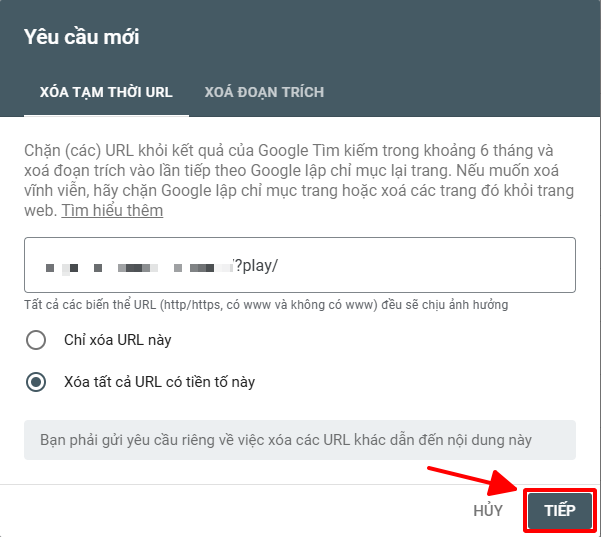Click empty header area right of XOÁ ĐOẠN TRÍCH
Screen dimensions: 601x537
point(460,92)
